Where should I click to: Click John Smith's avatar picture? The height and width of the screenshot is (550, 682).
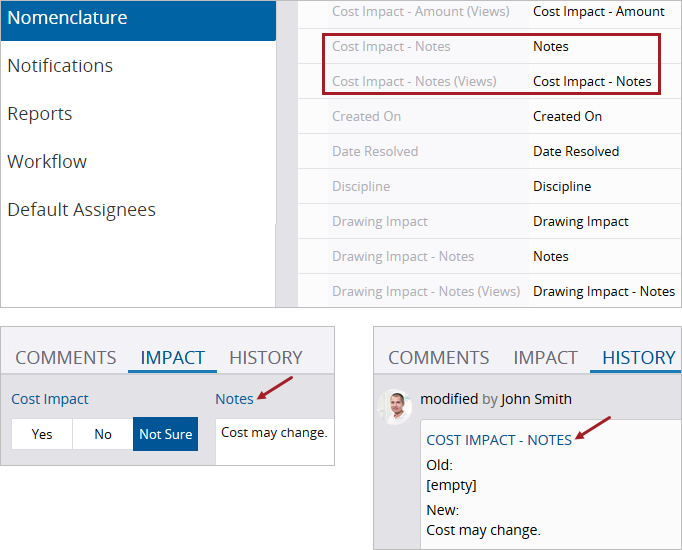(396, 405)
